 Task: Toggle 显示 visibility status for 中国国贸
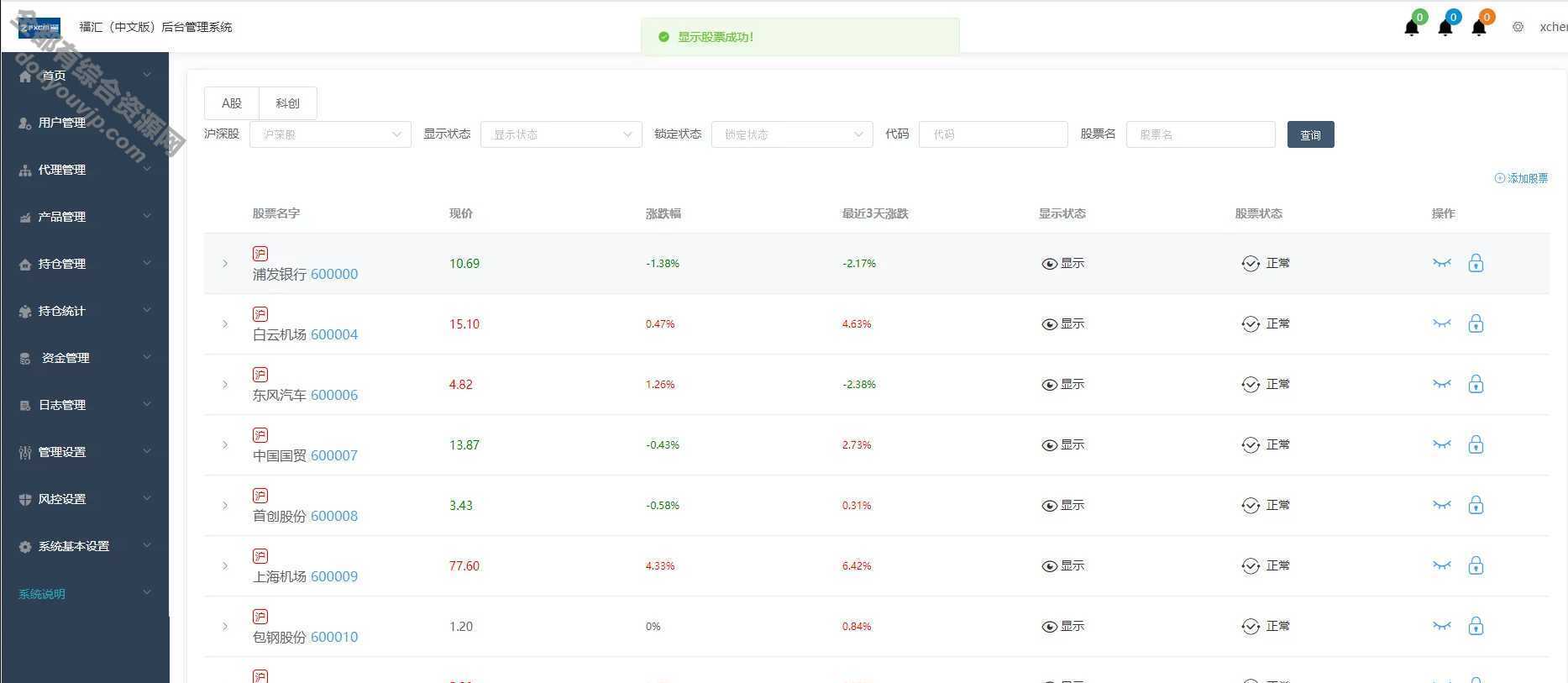click(1062, 445)
